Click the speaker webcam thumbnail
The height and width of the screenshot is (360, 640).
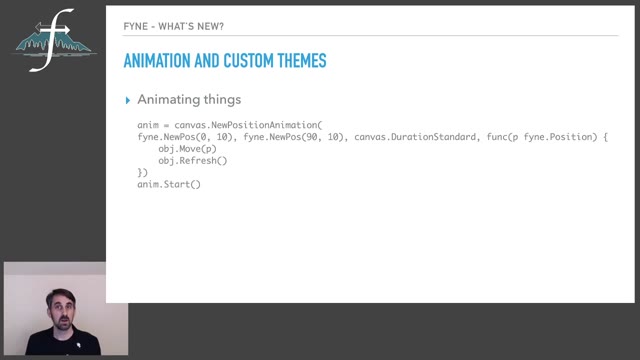pos(66,309)
